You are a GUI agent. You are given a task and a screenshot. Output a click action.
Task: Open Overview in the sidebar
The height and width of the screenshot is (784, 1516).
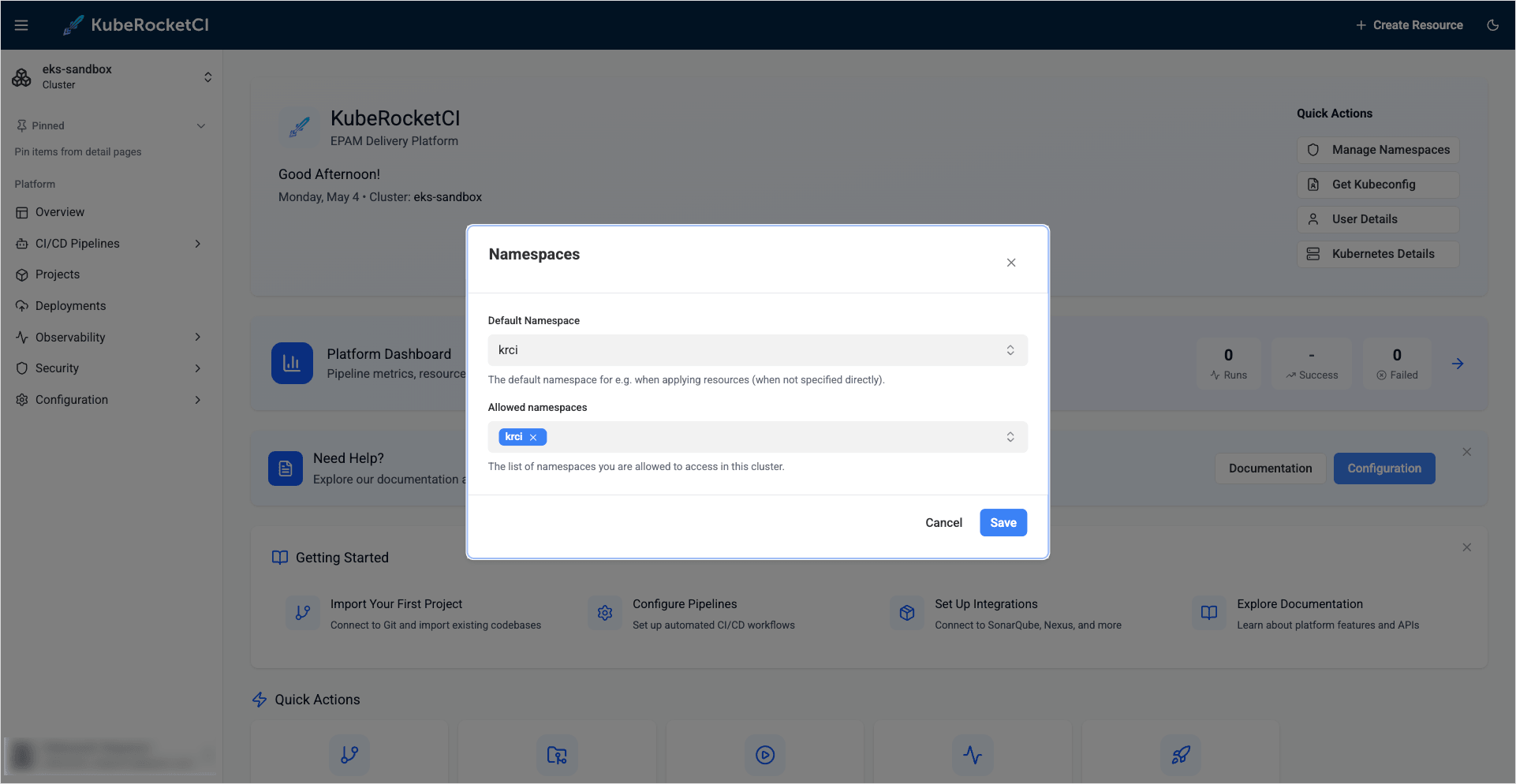110,212
